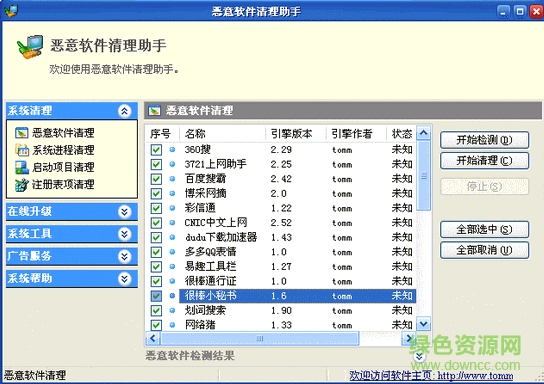Uncheck the 彩信通 checkbox
544x384 pixels.
156,208
